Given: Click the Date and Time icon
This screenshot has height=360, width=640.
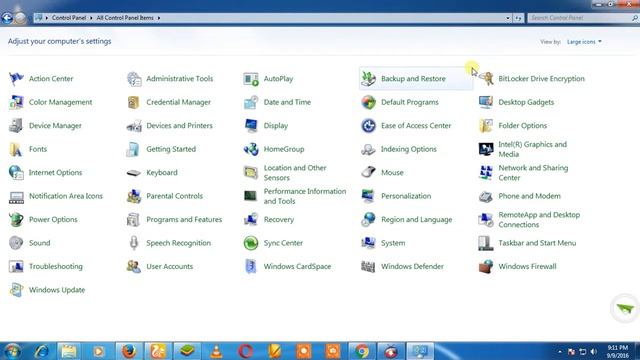Looking at the screenshot, I should (251, 102).
